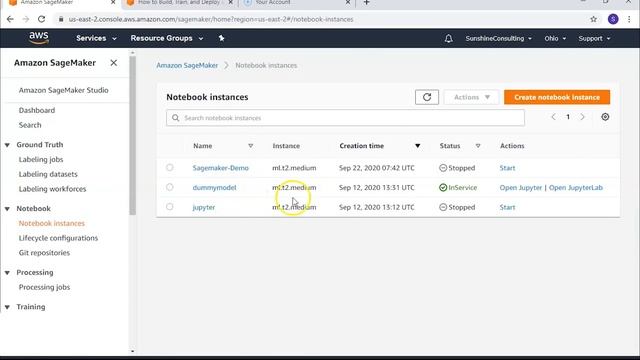Open Amazon SageMaker Studio in sidebar

(x=64, y=90)
